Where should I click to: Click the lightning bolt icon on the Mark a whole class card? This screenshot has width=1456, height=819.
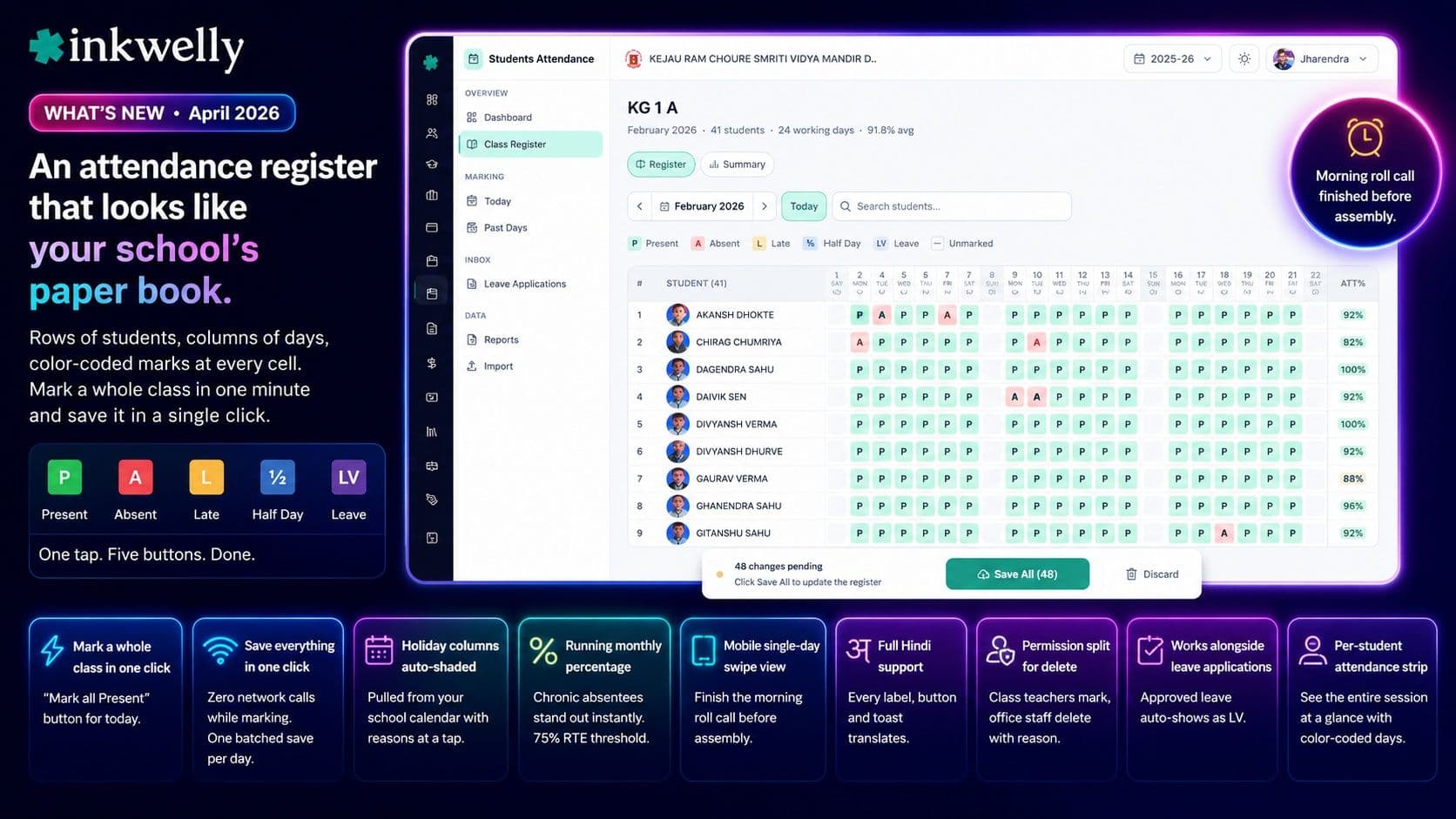tap(52, 650)
